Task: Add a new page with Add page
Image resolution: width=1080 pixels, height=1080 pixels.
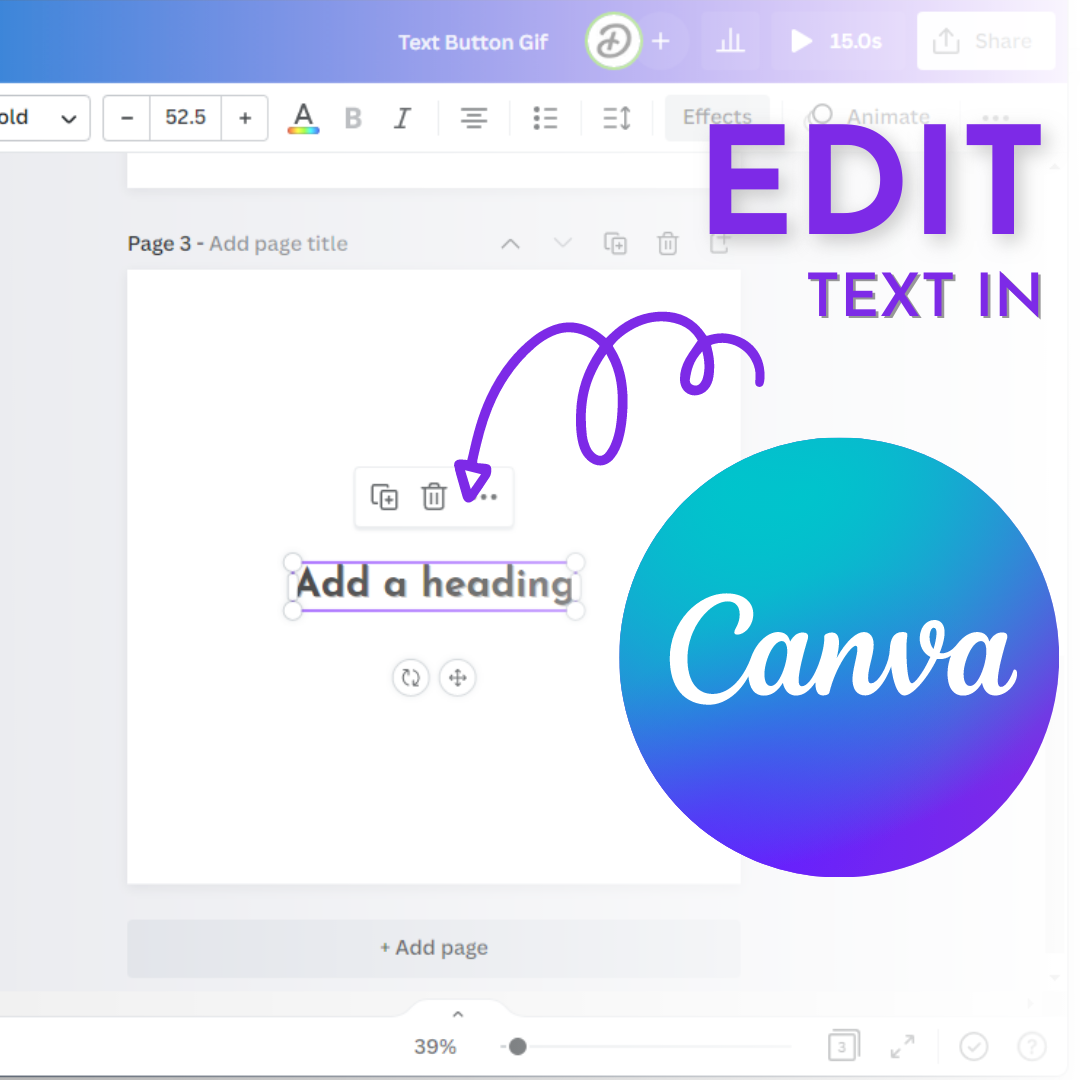Action: [433, 947]
